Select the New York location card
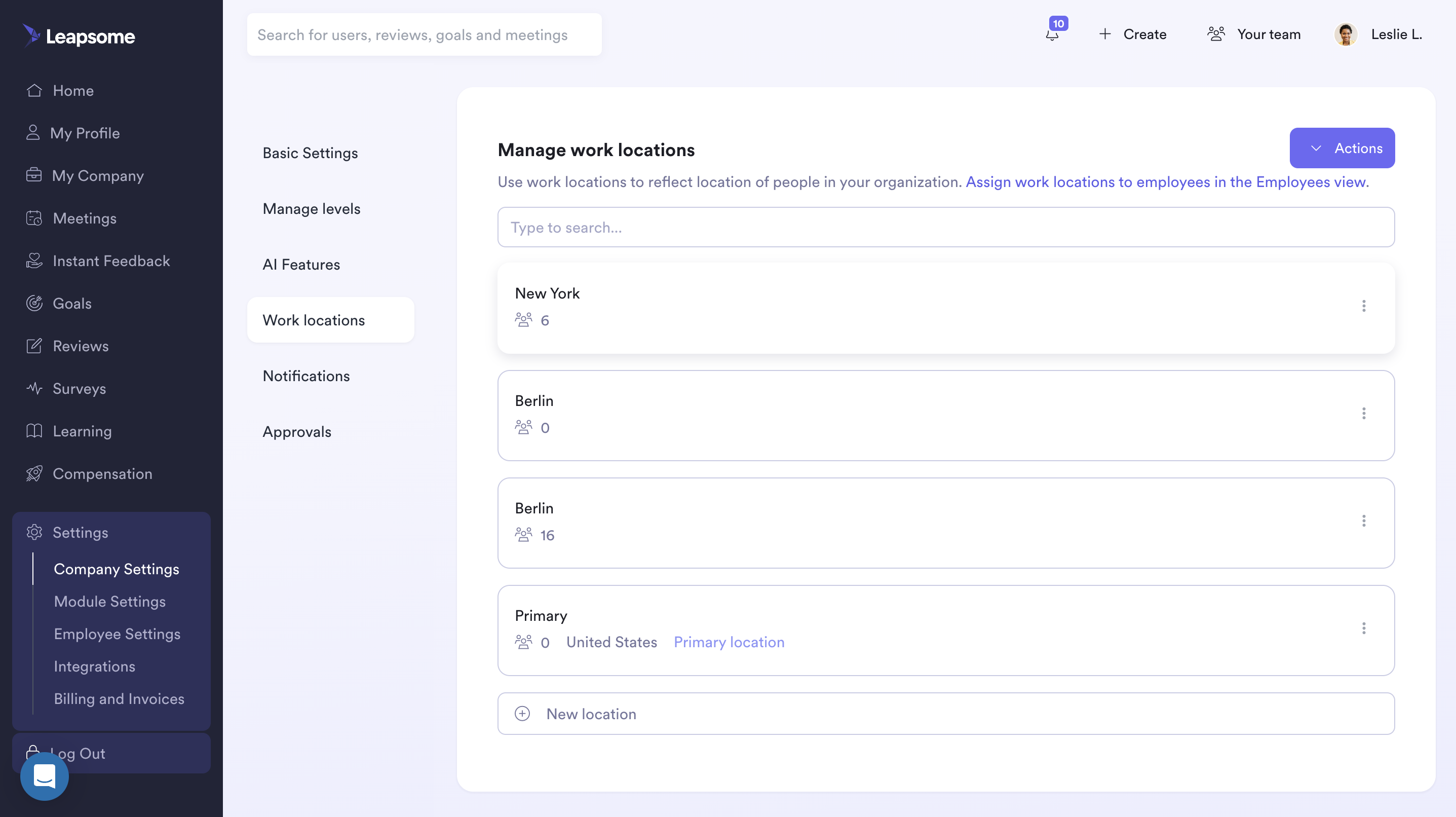1456x817 pixels. point(946,308)
